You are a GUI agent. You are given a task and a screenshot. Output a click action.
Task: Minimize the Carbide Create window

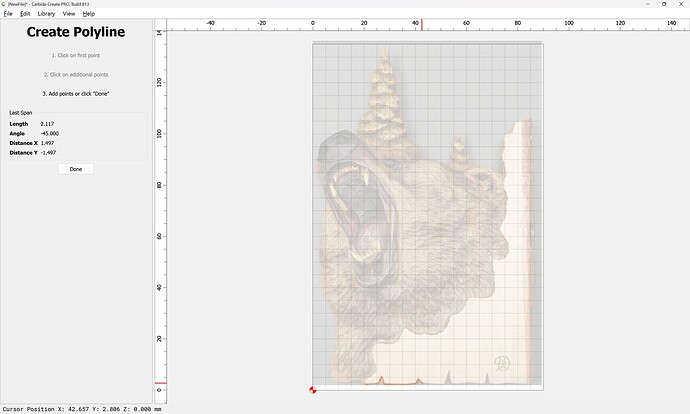(648, 4)
